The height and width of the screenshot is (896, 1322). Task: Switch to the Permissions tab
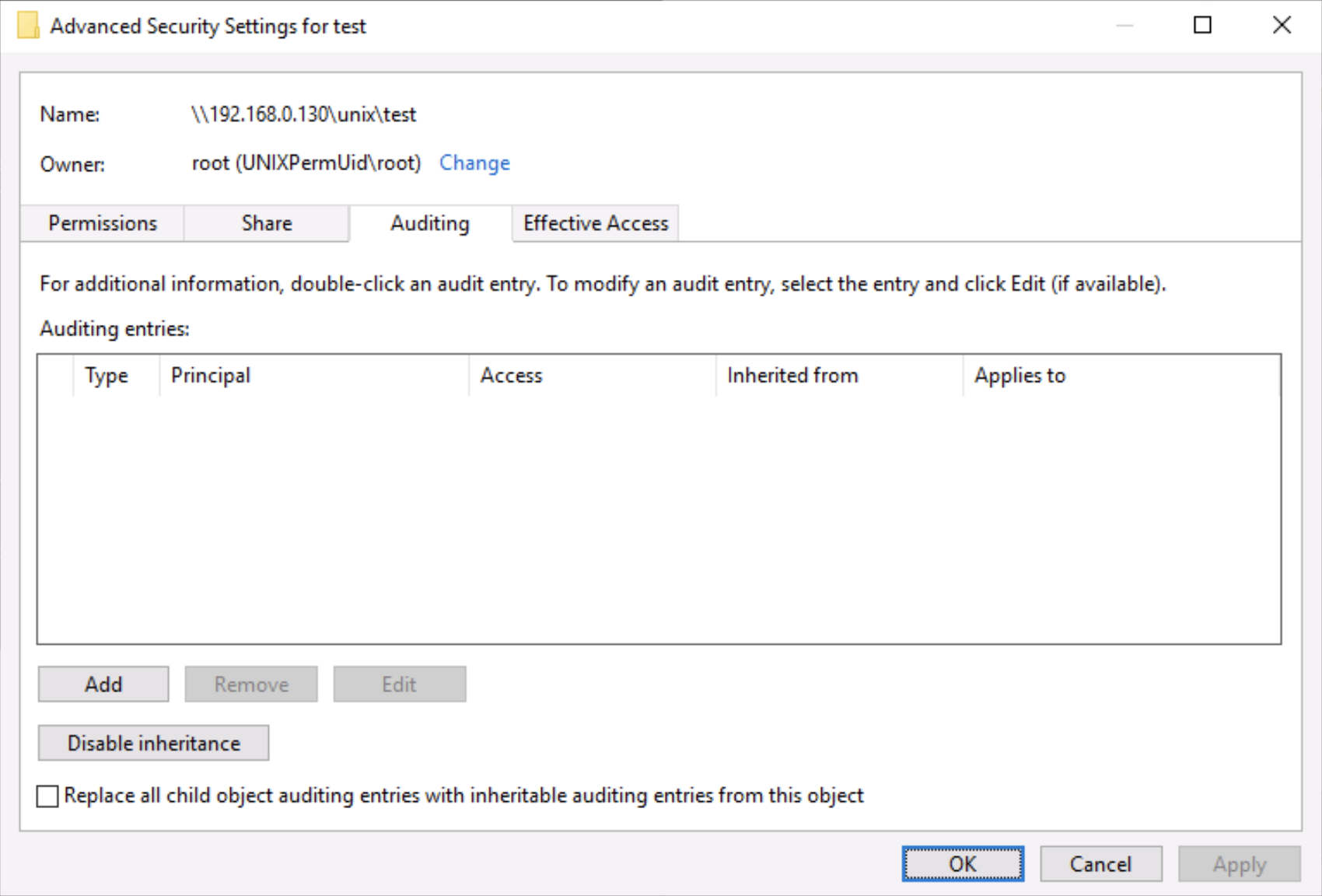pos(103,224)
